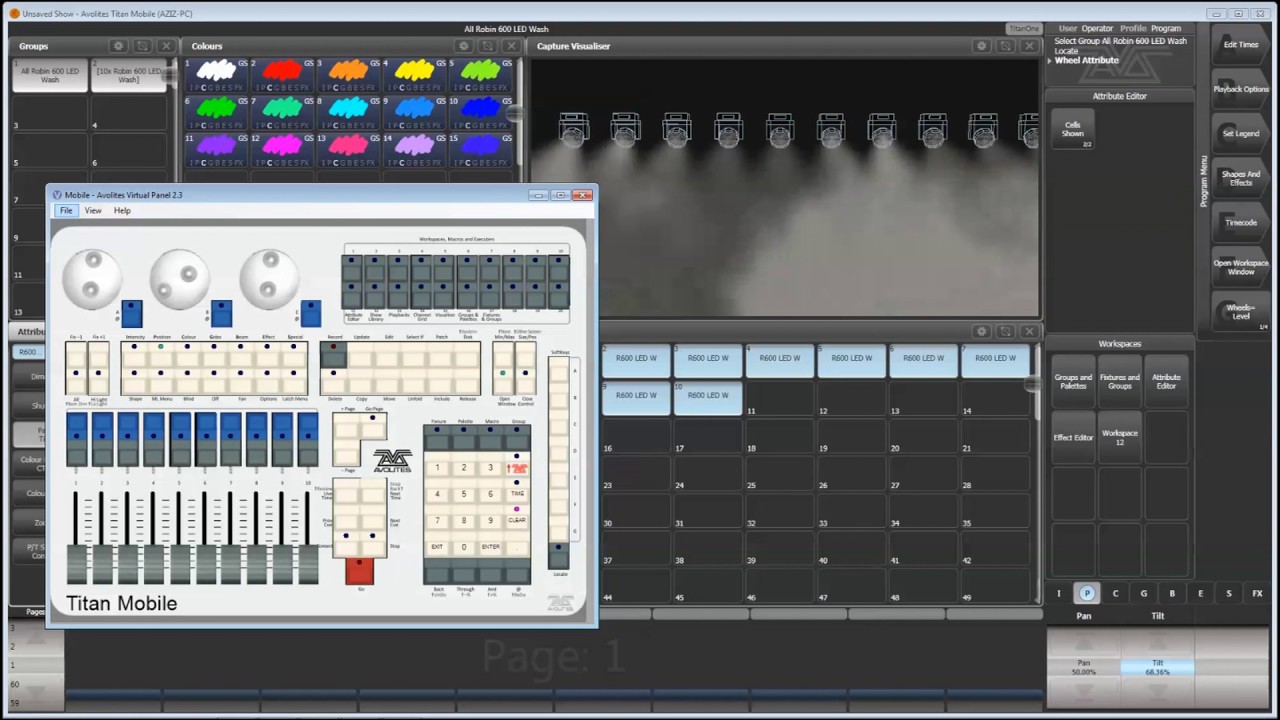Select R600 LED W fixture number 10
Viewport: 1280px width, 720px height.
pyautogui.click(x=708, y=396)
